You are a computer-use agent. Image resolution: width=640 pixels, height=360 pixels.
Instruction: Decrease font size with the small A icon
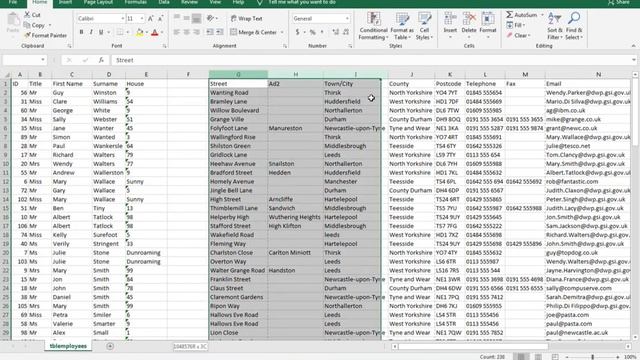160,19
